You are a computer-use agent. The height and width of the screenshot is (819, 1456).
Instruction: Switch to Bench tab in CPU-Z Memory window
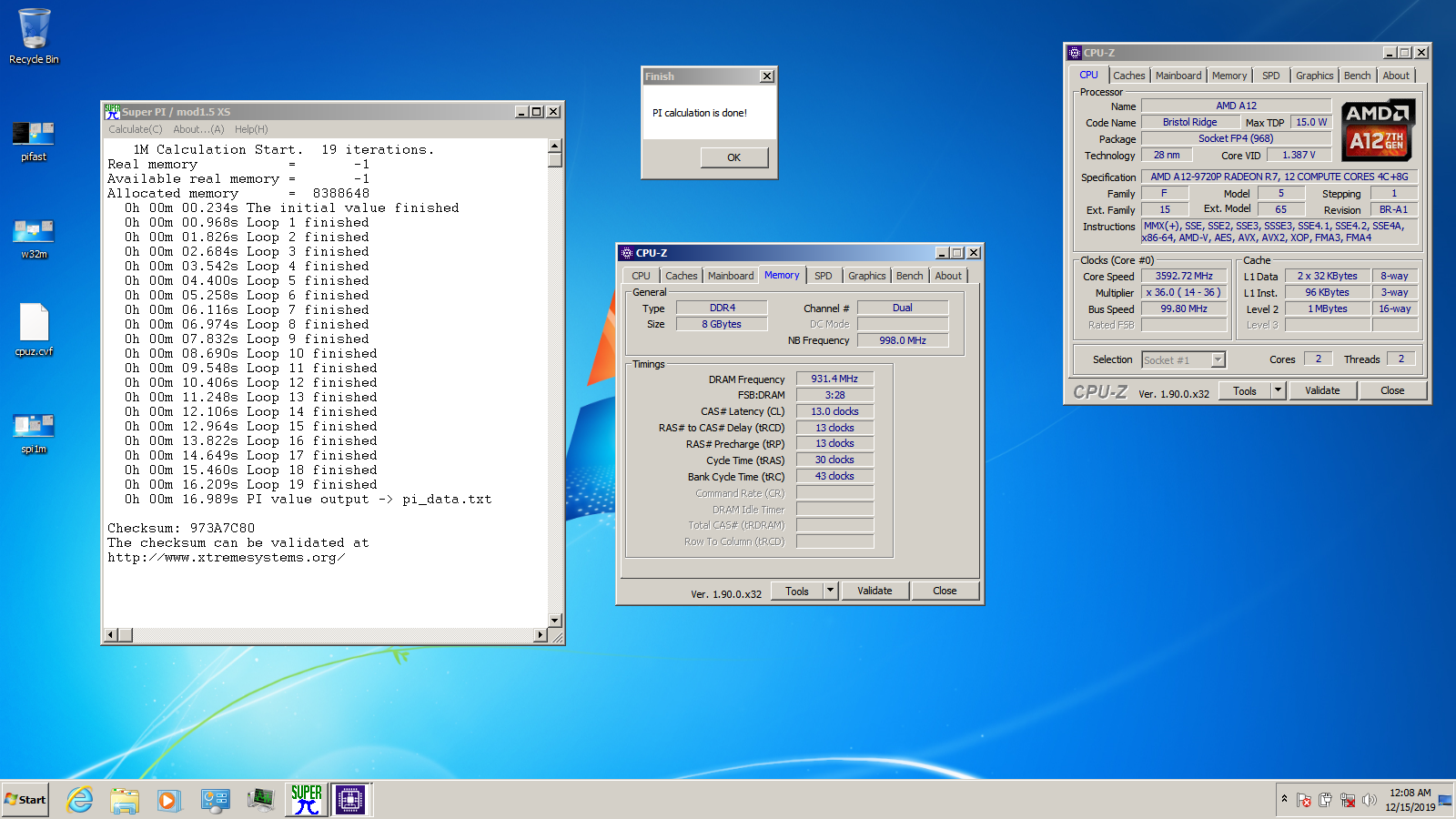tap(910, 276)
